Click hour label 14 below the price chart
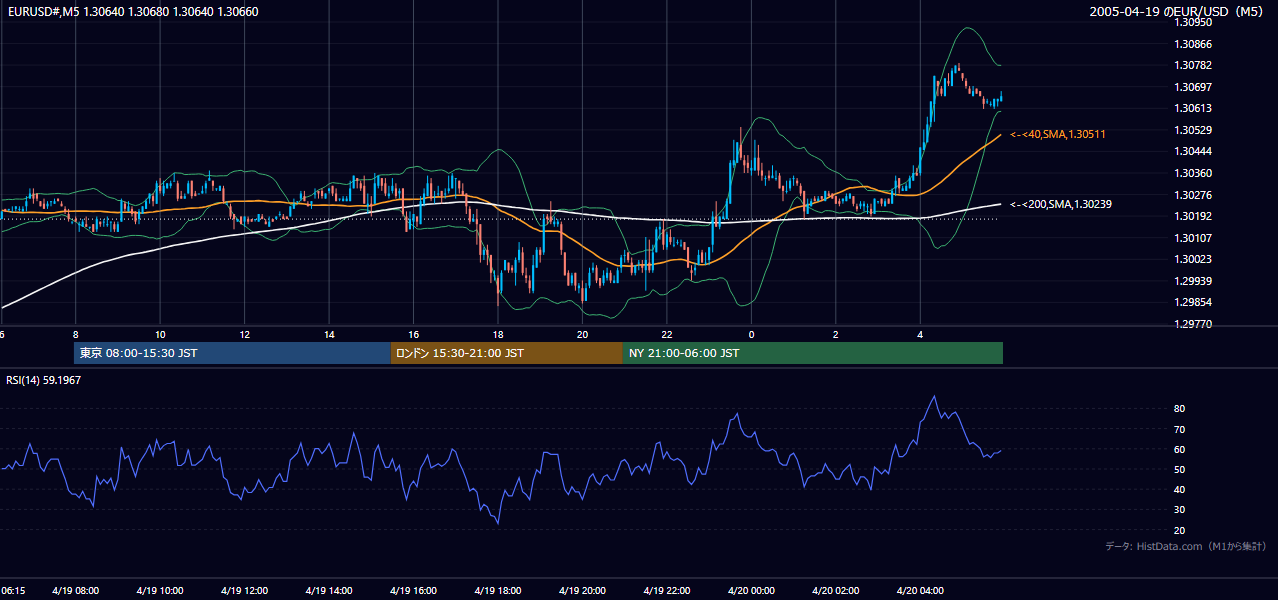 (x=329, y=334)
